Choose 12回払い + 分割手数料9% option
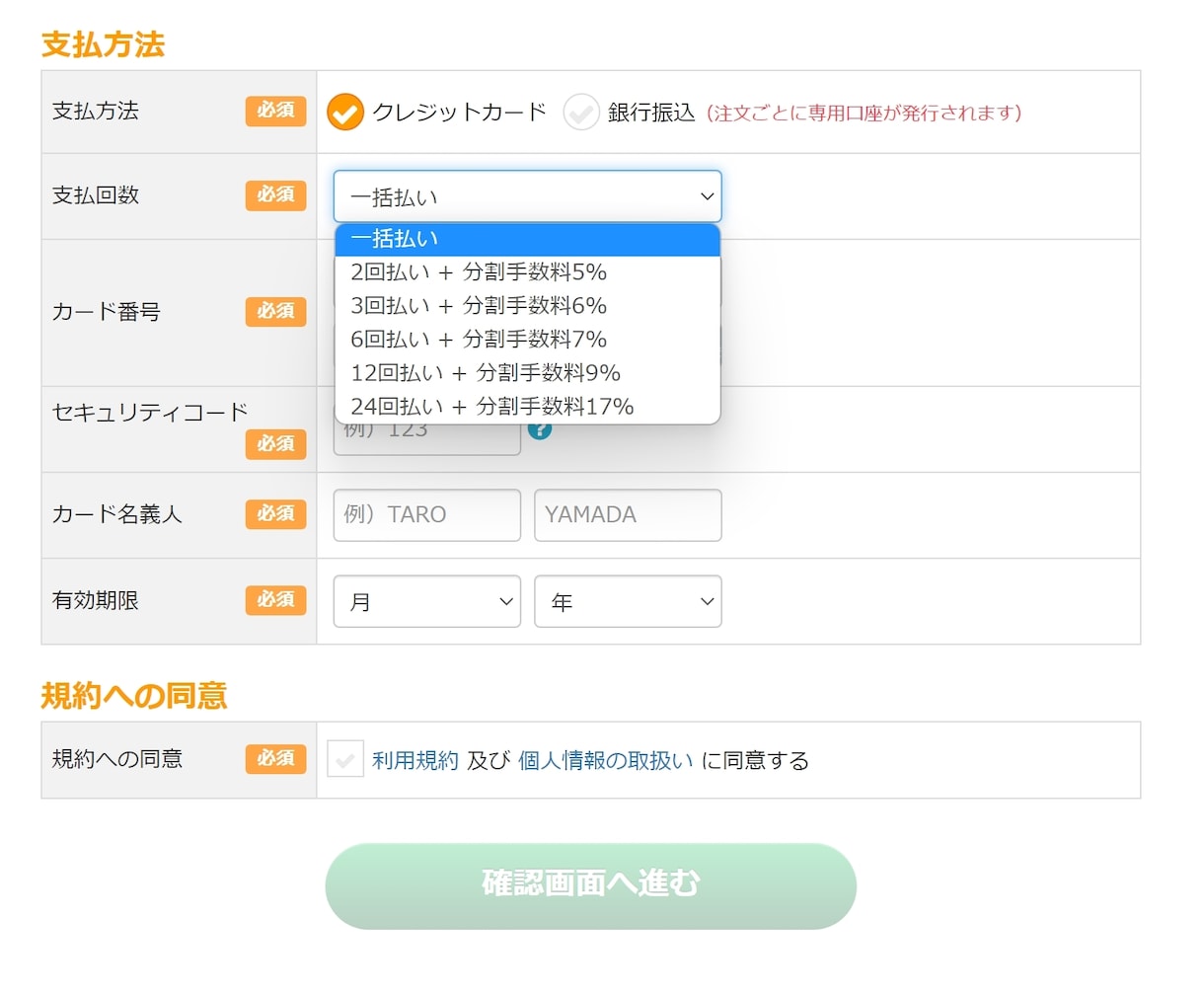1204x997 pixels. coord(528,373)
